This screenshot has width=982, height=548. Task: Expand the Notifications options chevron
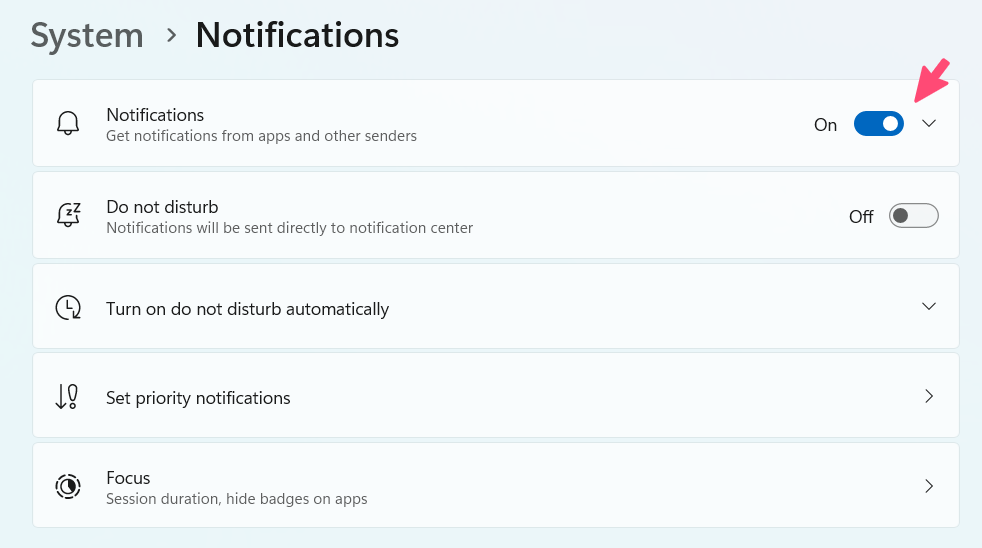tap(929, 124)
